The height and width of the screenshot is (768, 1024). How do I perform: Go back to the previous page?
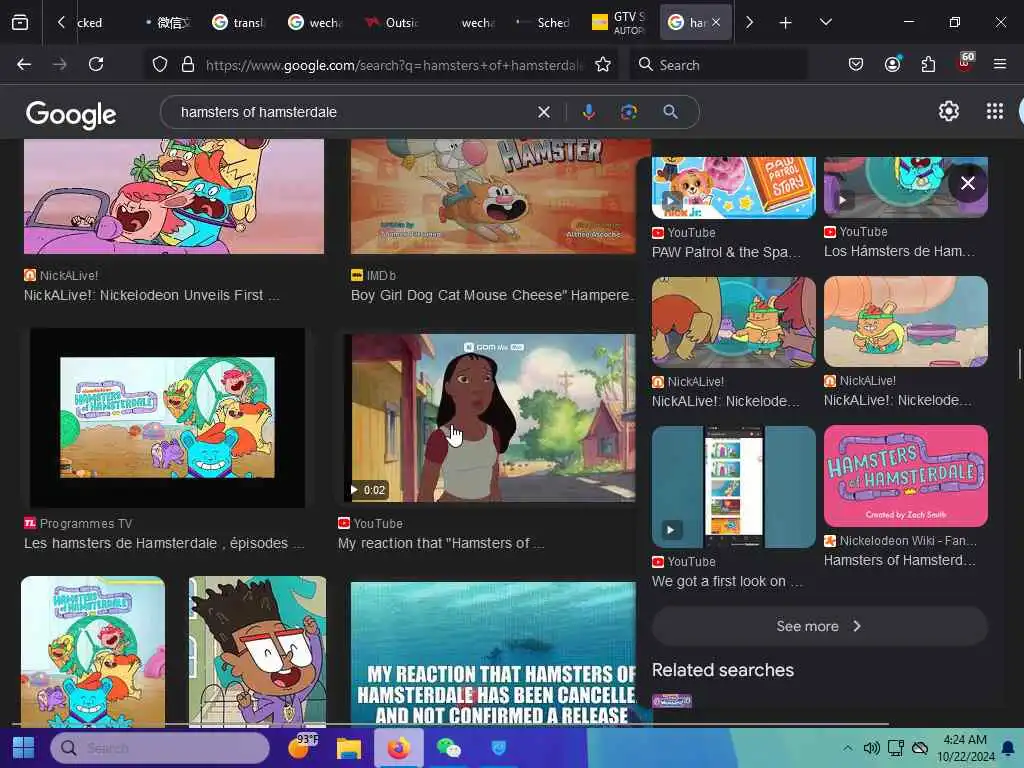point(24,64)
